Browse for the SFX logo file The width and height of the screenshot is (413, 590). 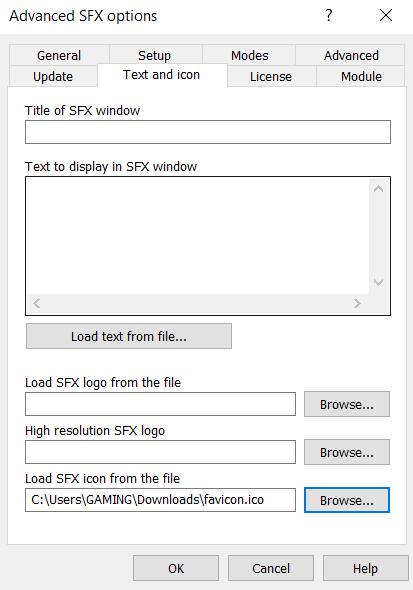347,404
